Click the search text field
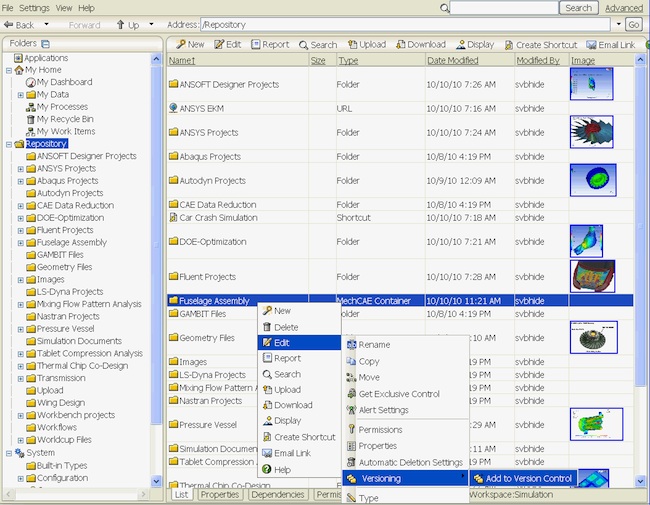This screenshot has height=505, width=650. (x=504, y=8)
